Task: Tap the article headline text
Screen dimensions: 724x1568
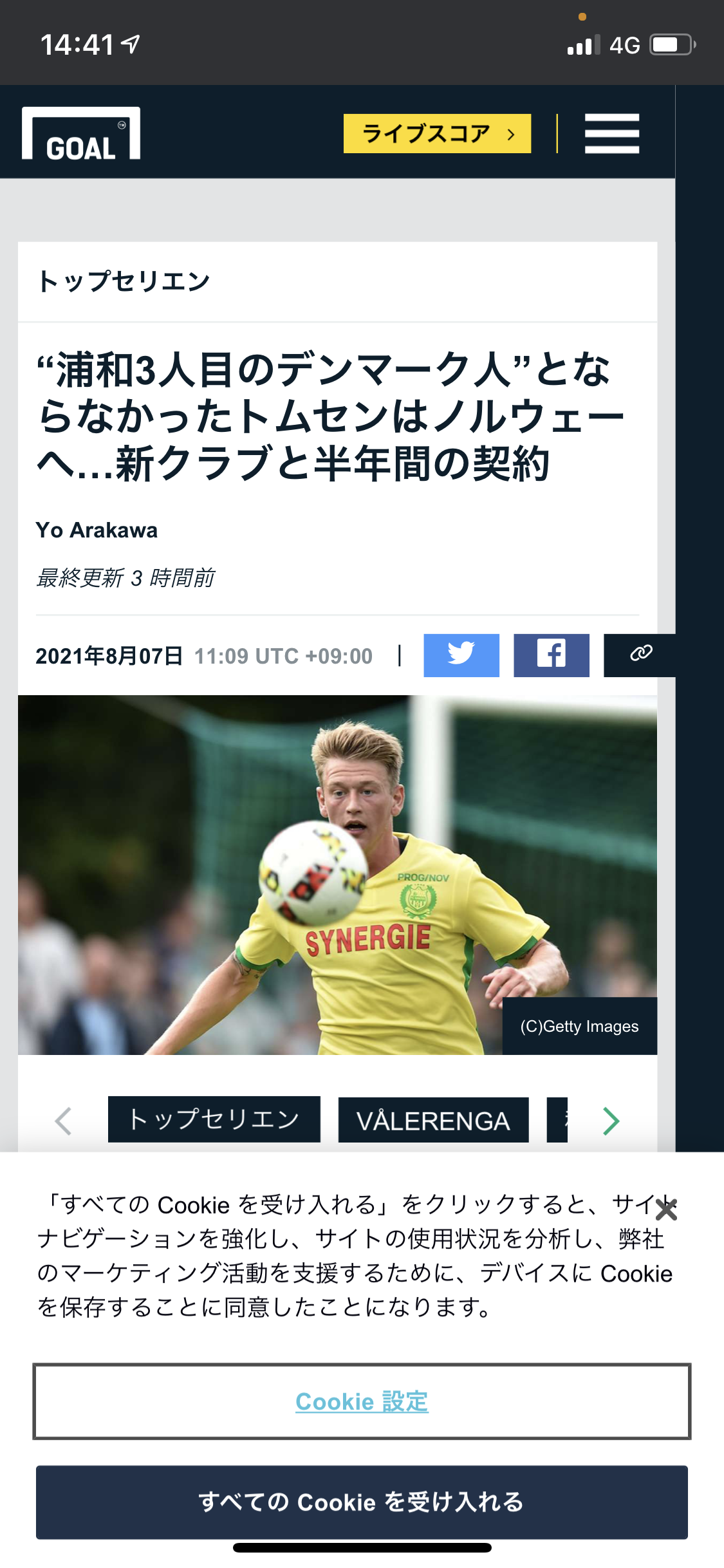Action: pyautogui.click(x=331, y=416)
